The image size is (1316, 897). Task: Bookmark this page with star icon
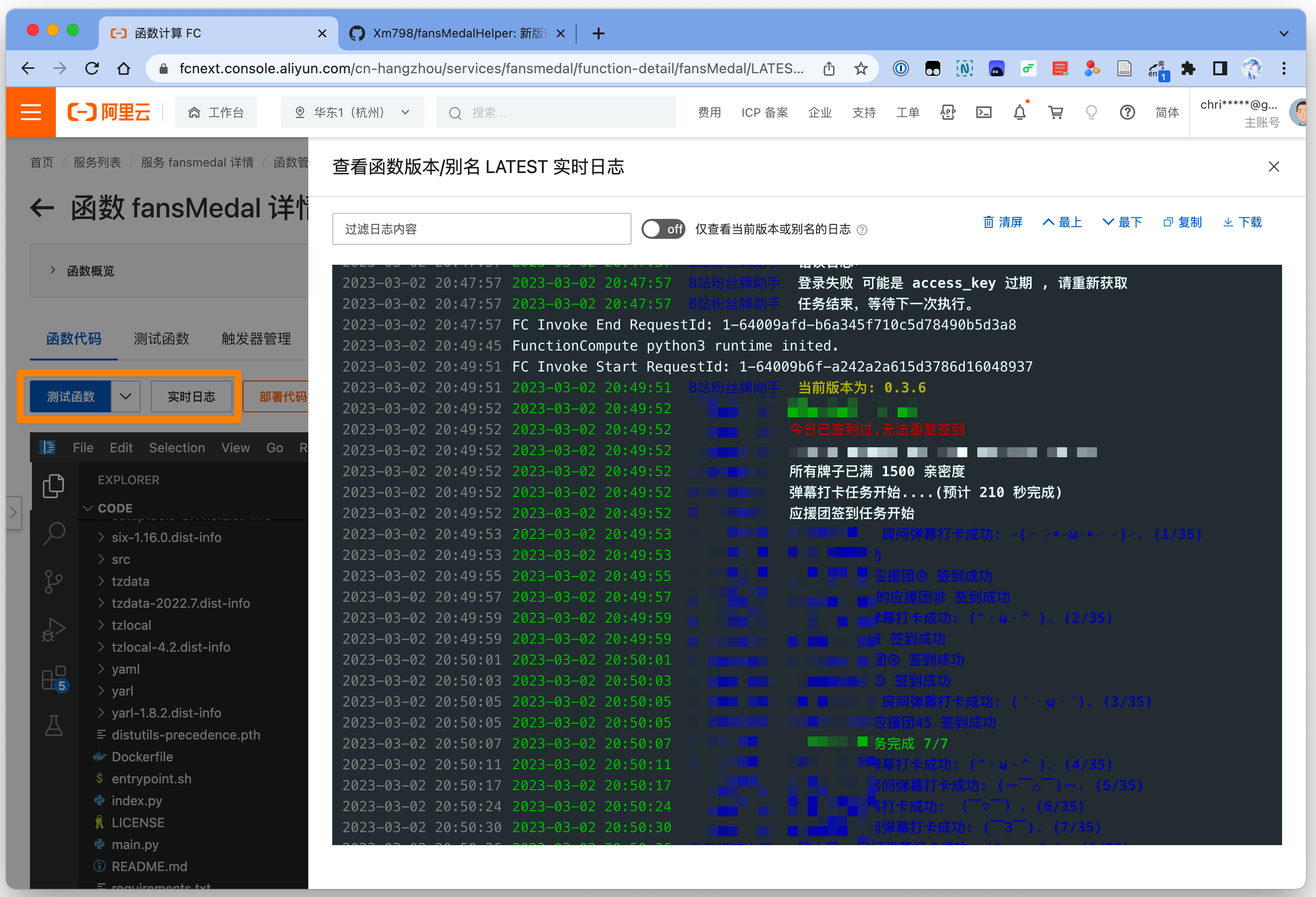click(x=861, y=69)
